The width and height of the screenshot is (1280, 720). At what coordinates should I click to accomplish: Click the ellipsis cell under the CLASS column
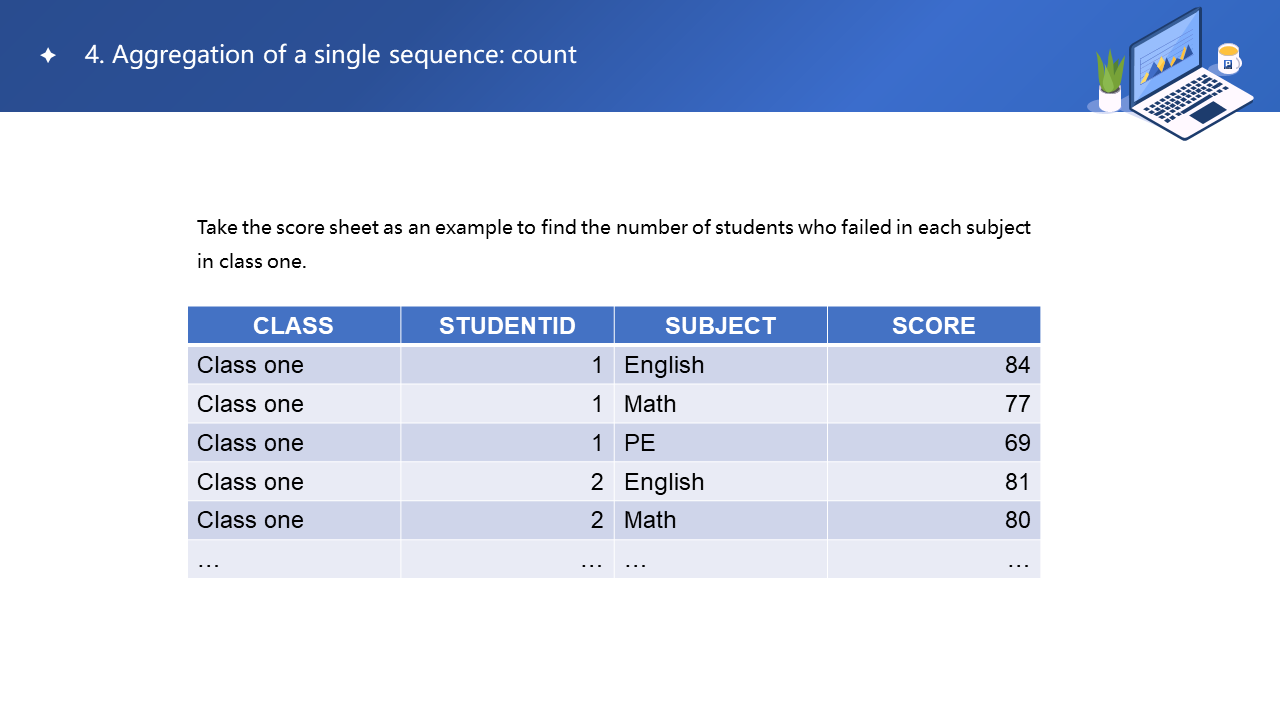293,560
